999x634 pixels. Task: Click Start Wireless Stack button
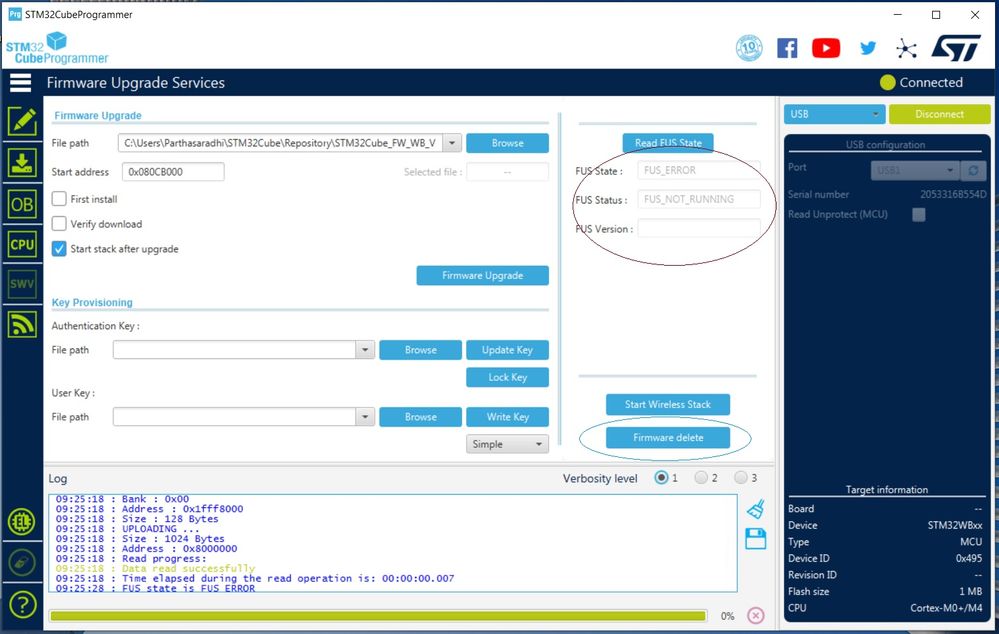tap(668, 404)
